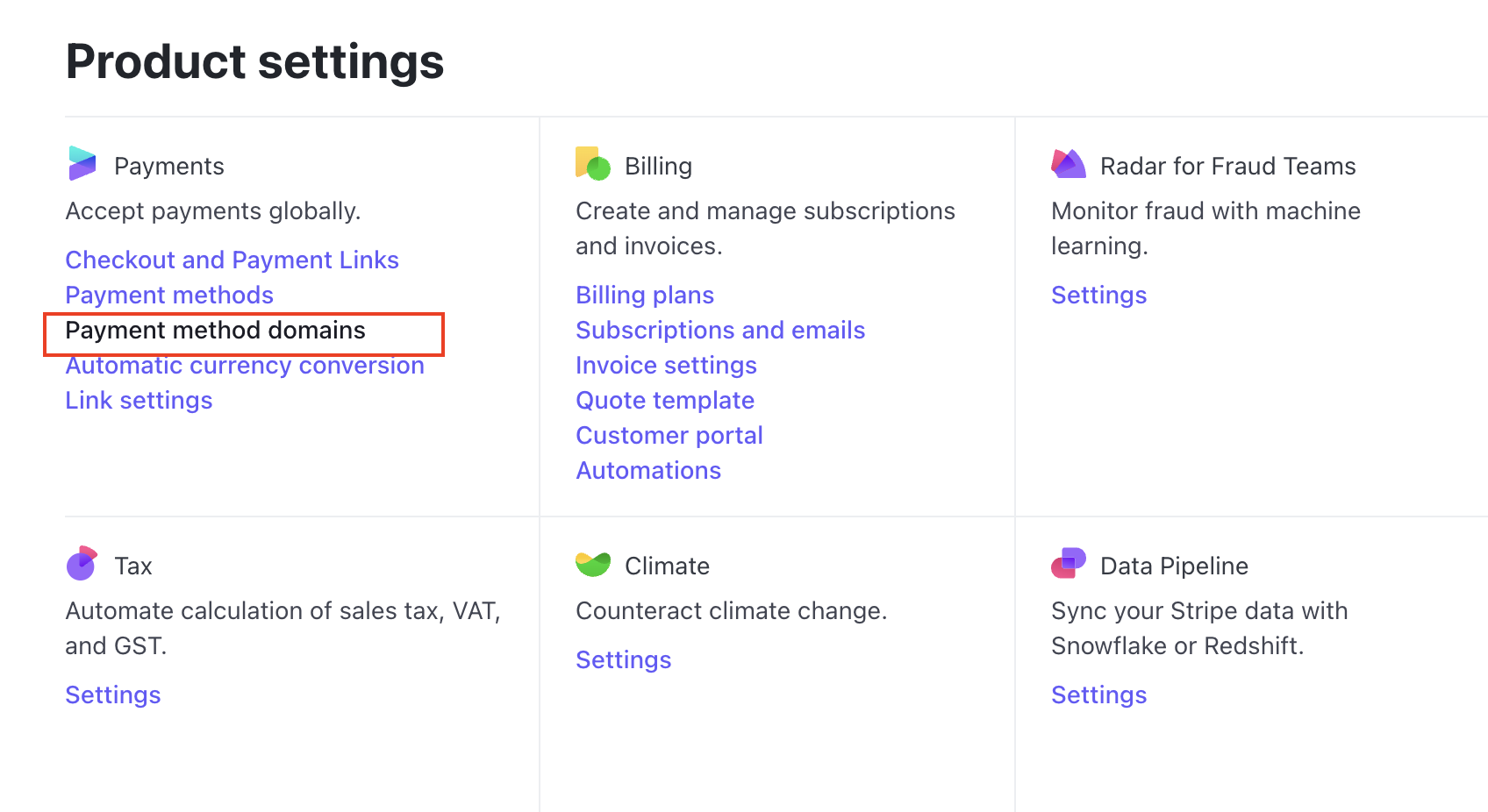
Task: Open Billing Automations
Action: [648, 471]
